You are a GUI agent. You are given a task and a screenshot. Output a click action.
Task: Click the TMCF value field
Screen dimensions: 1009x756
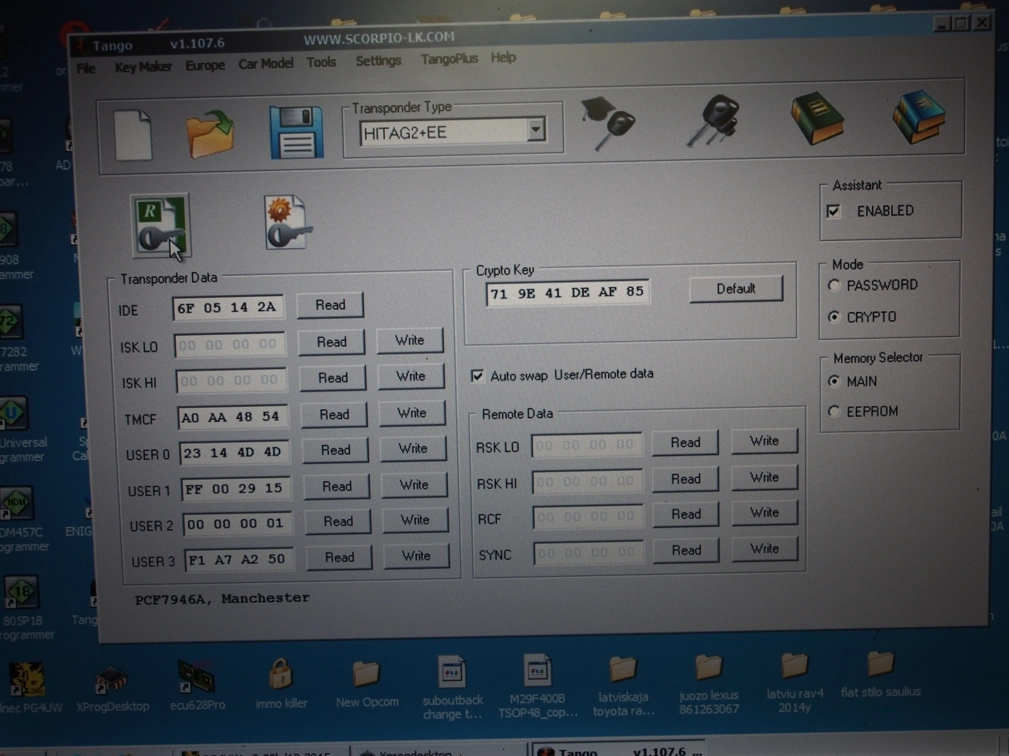[x=232, y=417]
